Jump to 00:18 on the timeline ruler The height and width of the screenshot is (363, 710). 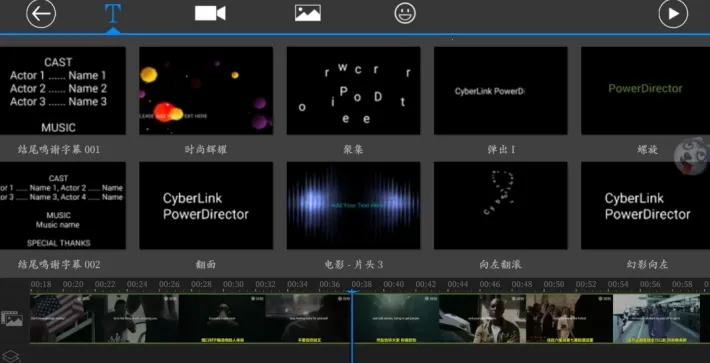[41, 284]
